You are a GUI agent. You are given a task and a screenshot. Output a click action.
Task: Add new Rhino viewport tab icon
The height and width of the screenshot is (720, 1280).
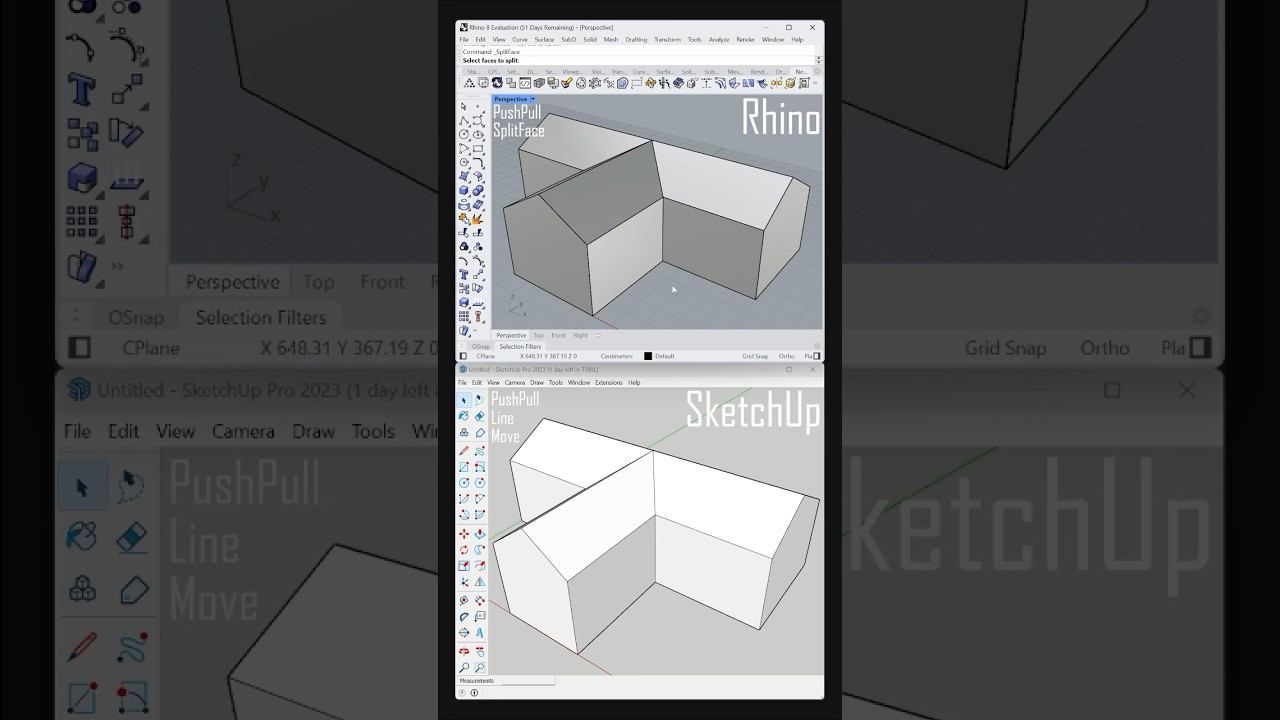598,335
